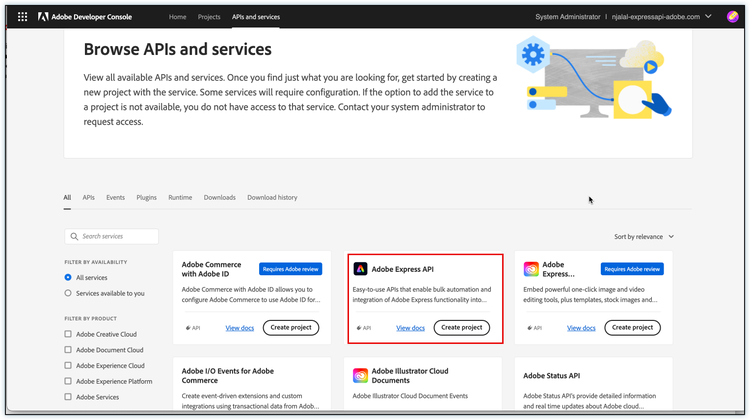750x420 pixels.
Task: Click Requires Adobe review badge on Commerce card
Action: click(290, 269)
